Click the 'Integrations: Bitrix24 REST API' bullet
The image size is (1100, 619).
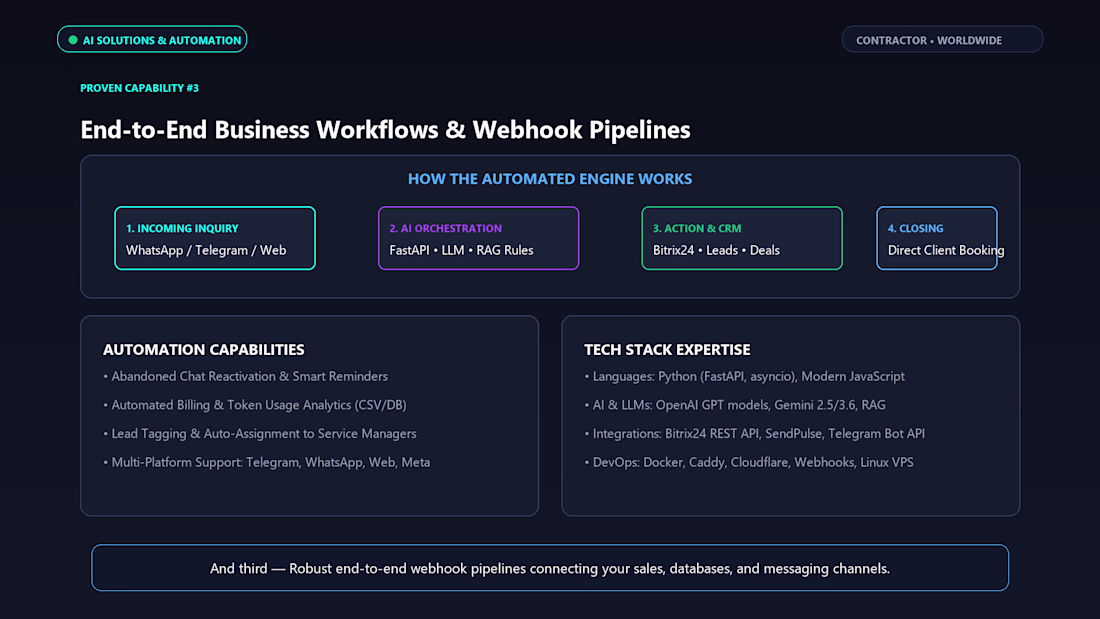754,434
